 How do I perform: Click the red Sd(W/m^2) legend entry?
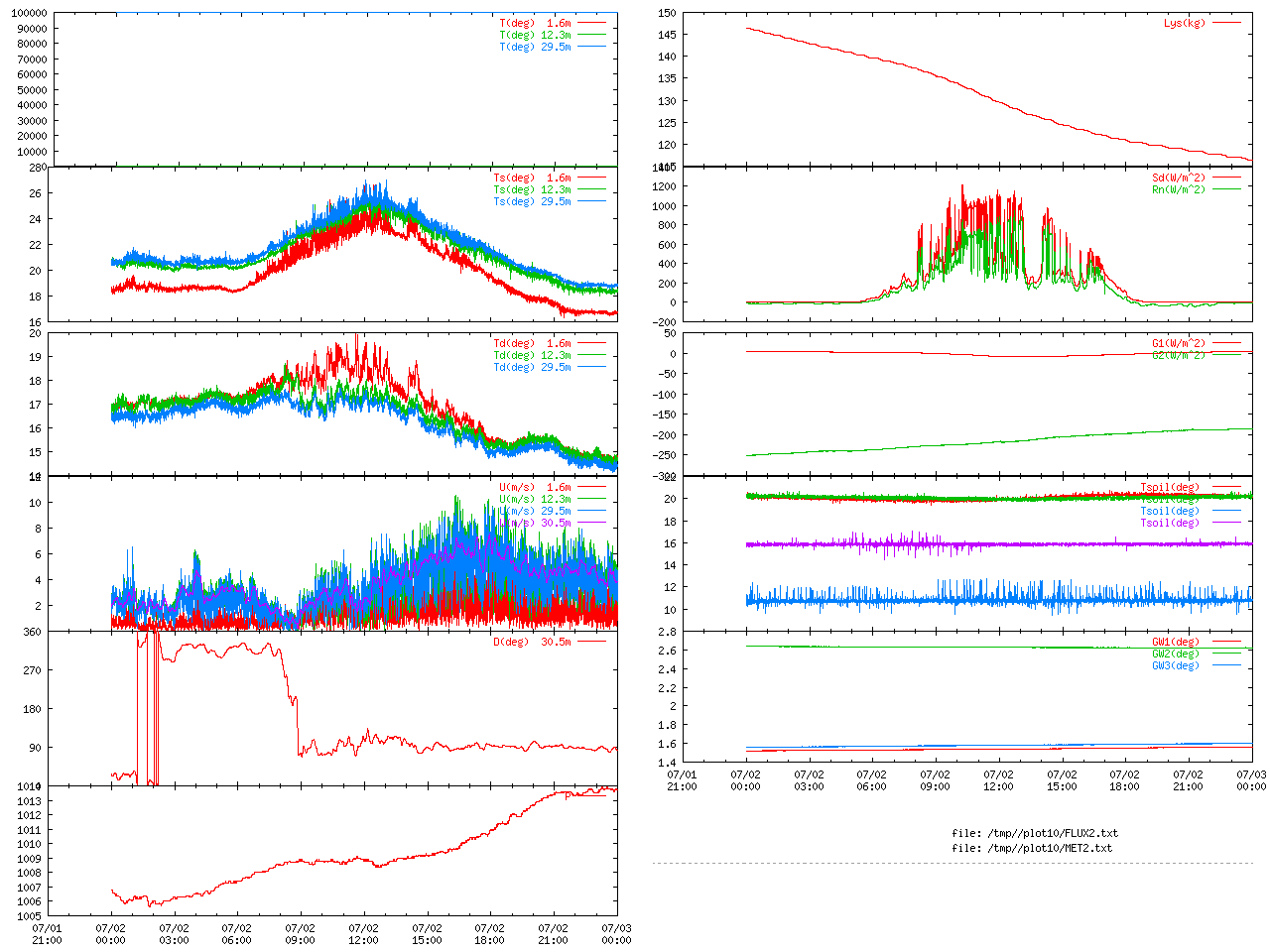tap(1178, 178)
